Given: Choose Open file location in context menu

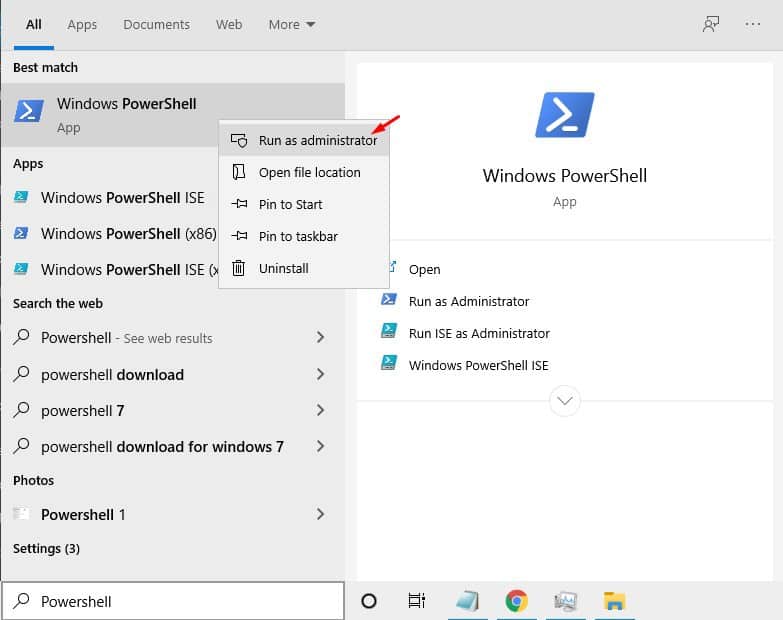Looking at the screenshot, I should tap(304, 172).
